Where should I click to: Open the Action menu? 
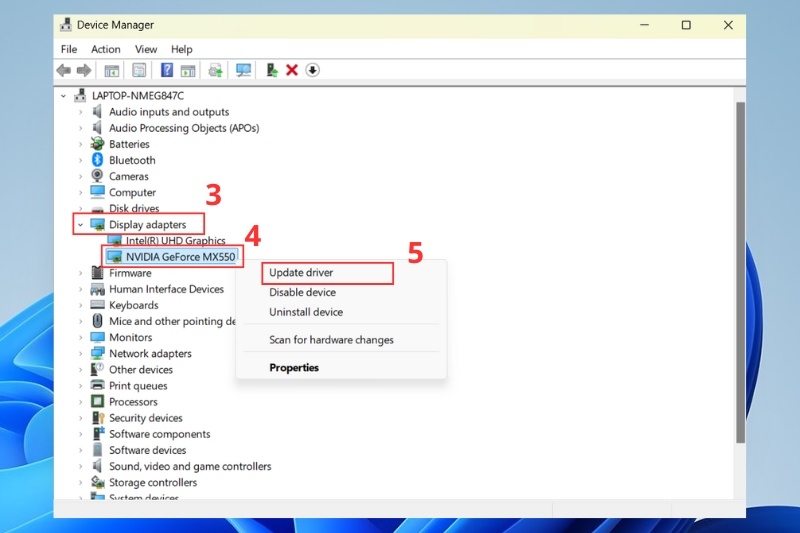(106, 49)
